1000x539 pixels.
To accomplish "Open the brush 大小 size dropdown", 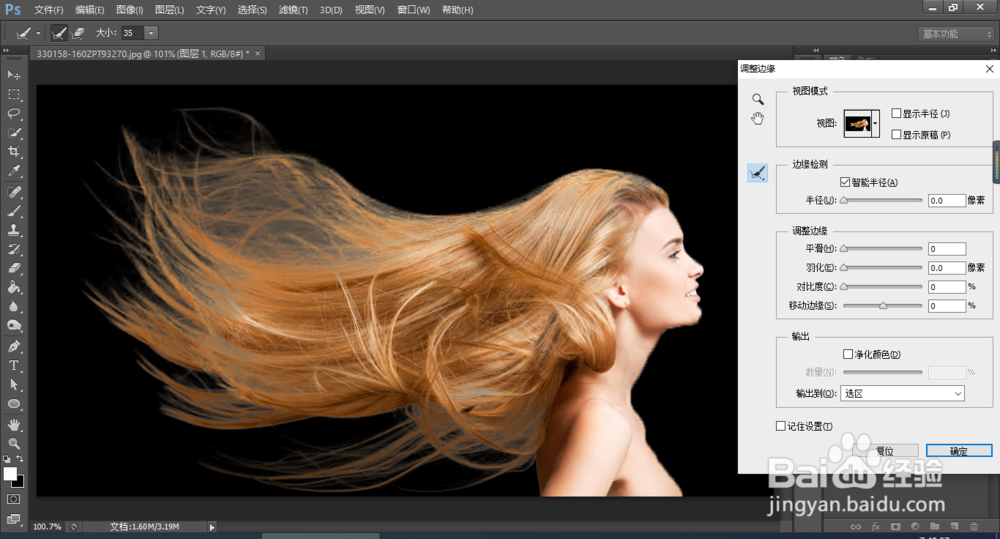I will pyautogui.click(x=151, y=33).
